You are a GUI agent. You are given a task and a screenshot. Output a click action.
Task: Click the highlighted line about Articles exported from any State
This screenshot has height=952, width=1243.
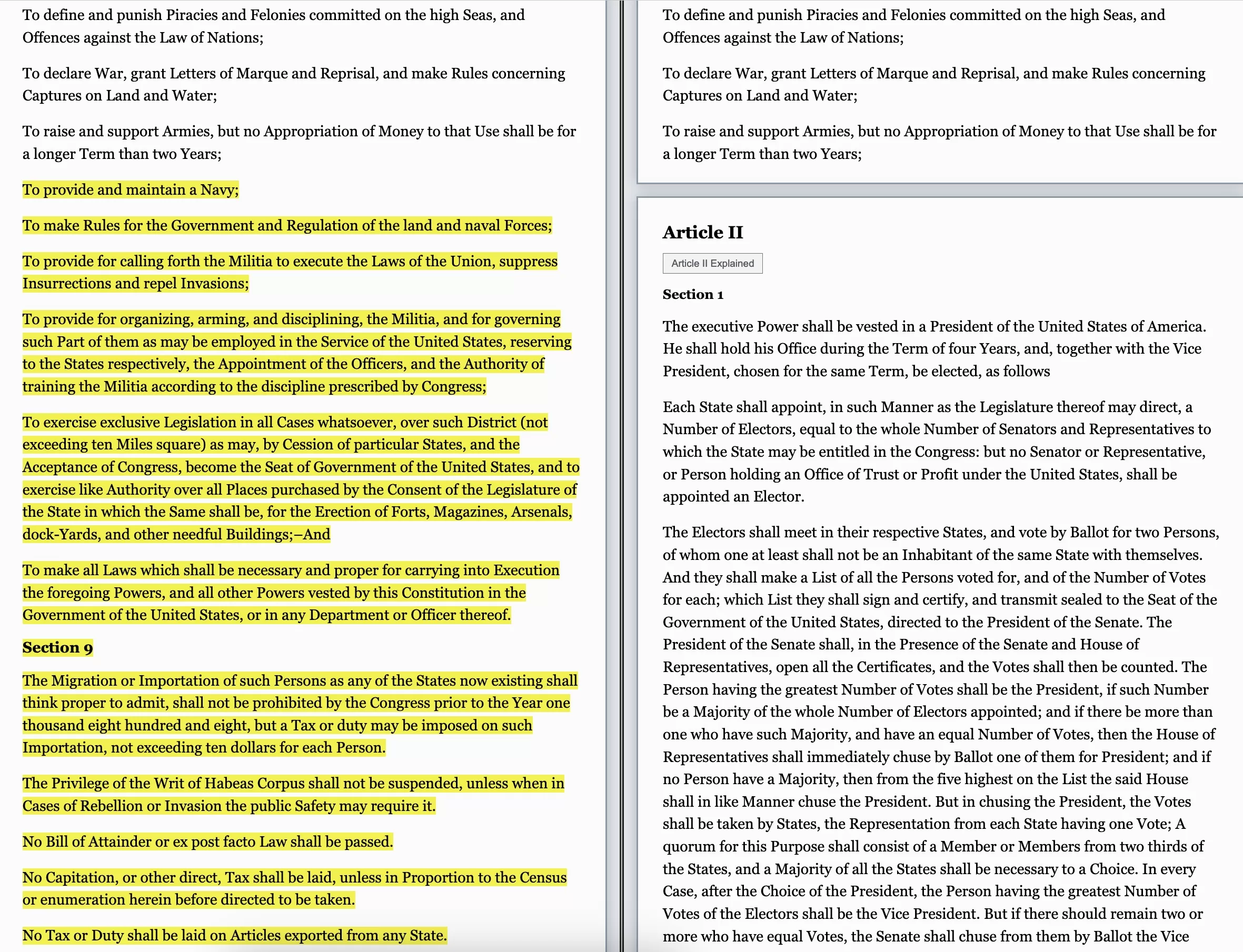tap(234, 935)
